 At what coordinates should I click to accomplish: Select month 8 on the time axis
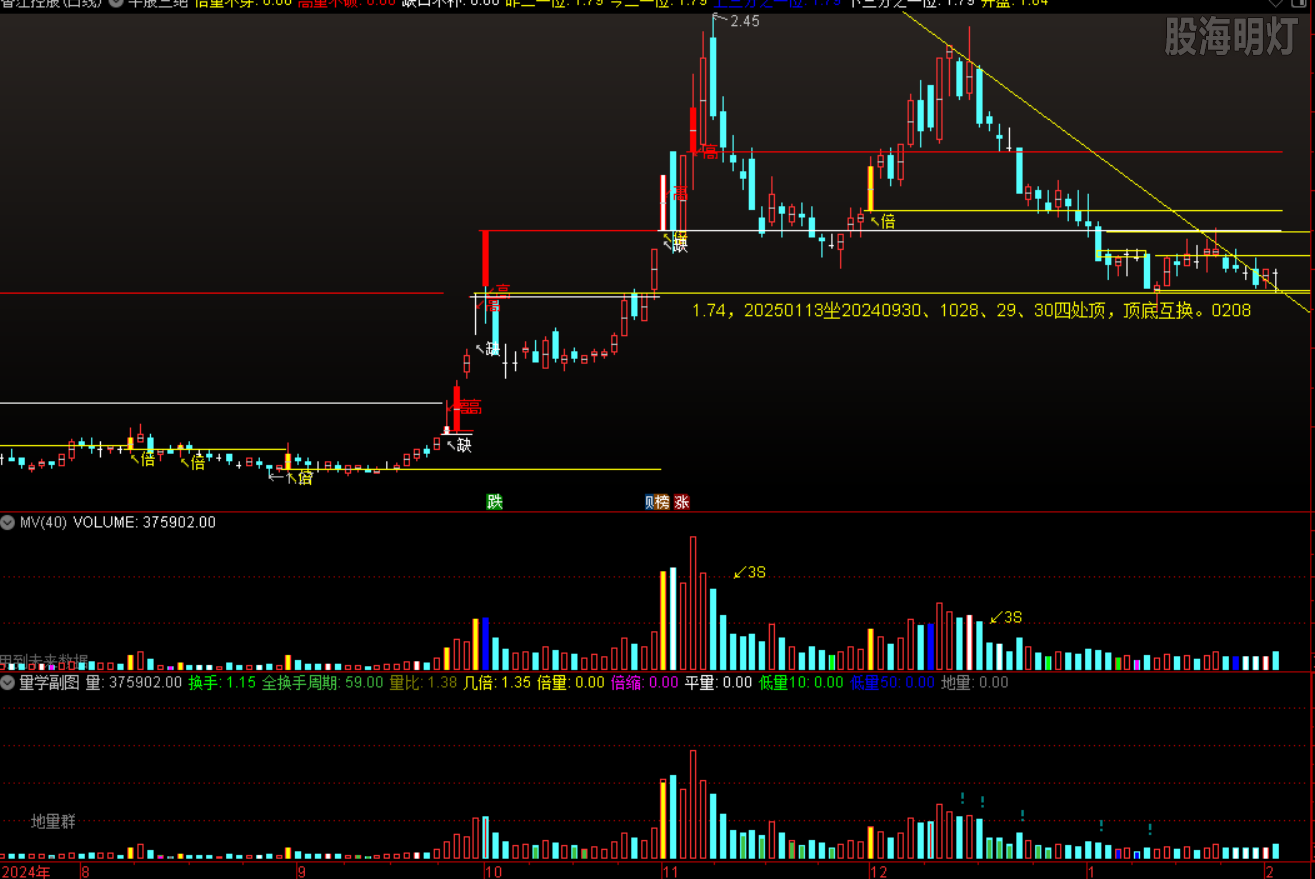(x=85, y=871)
